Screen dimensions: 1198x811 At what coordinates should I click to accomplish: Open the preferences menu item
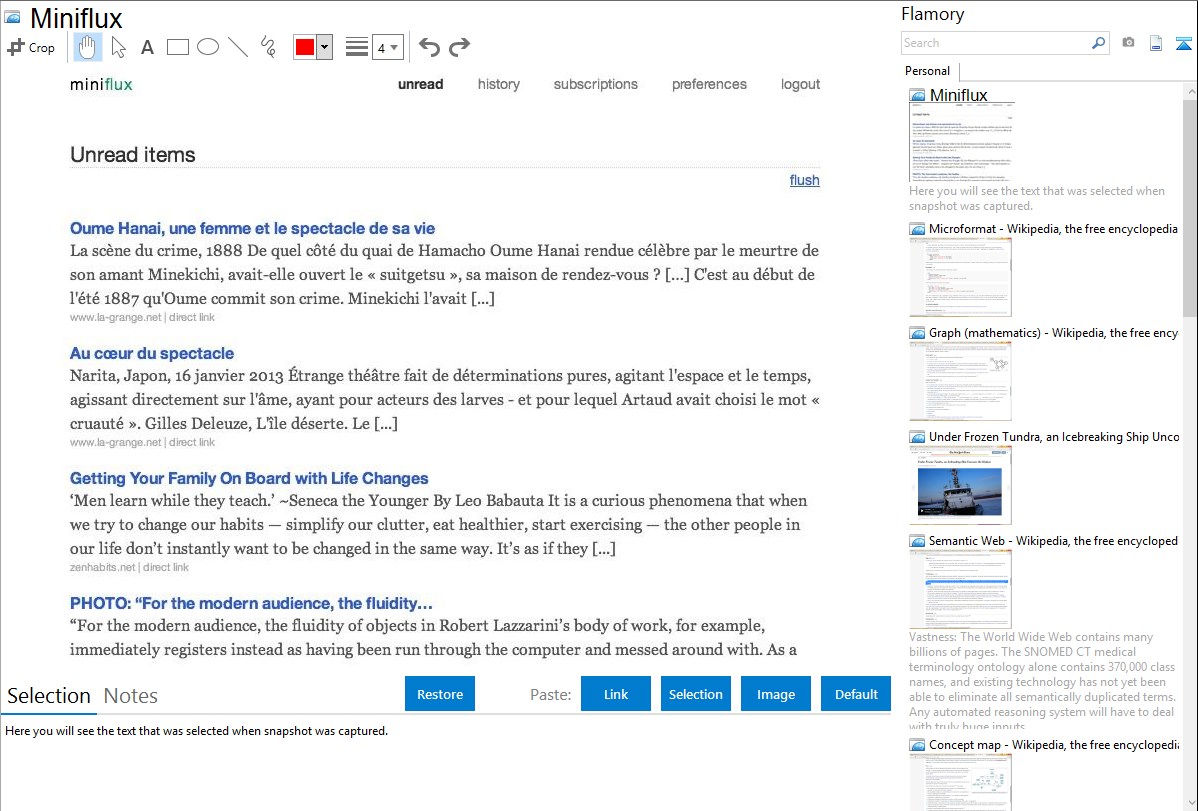point(709,84)
